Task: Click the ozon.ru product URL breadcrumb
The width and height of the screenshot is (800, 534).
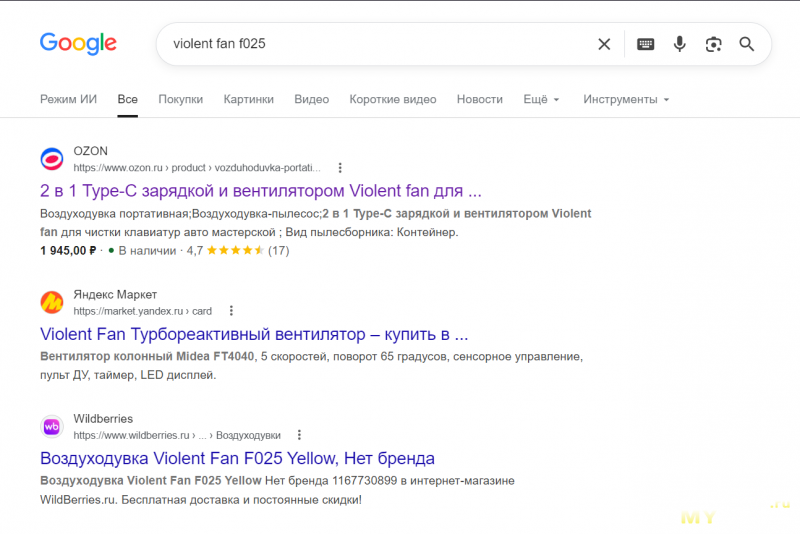Action: 197,168
